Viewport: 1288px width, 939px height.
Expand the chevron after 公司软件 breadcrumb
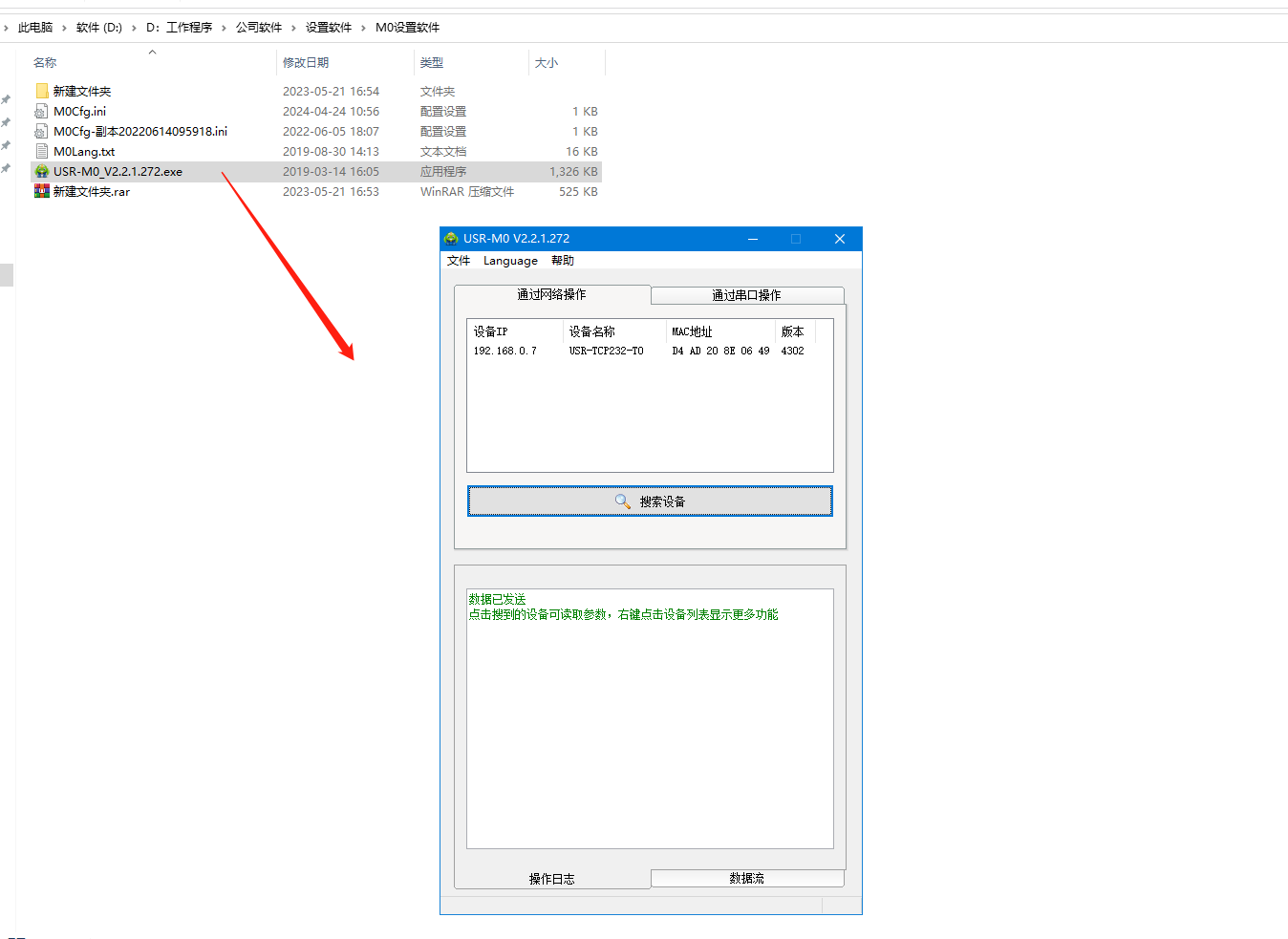point(294,28)
